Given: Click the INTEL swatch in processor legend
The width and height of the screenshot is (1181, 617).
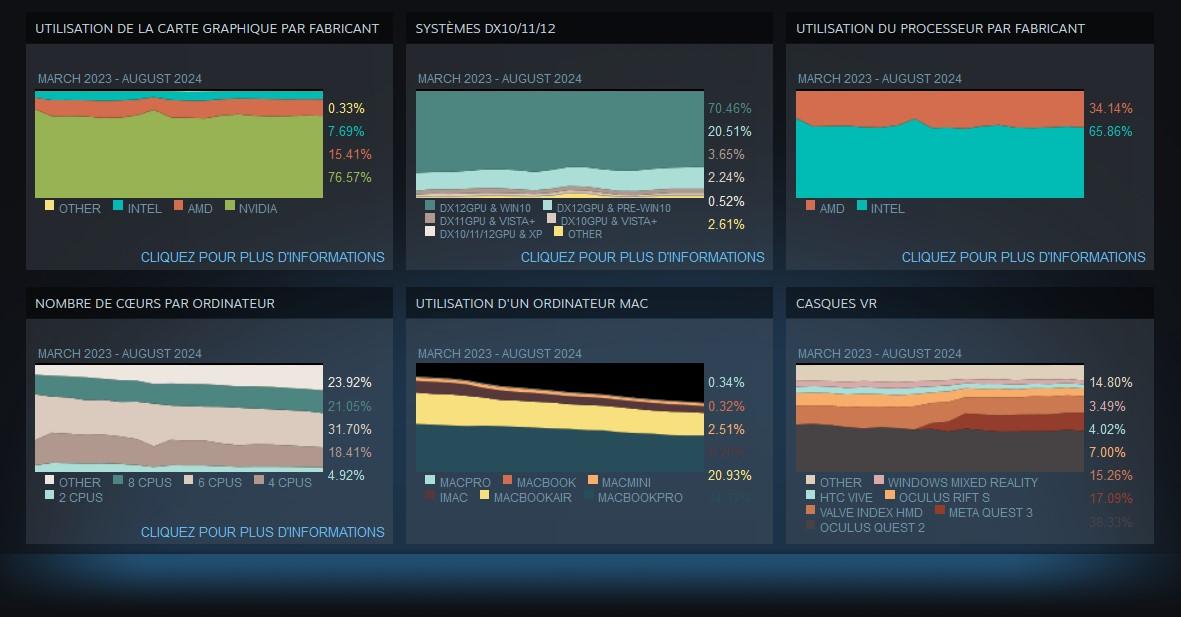Looking at the screenshot, I should coord(862,206).
